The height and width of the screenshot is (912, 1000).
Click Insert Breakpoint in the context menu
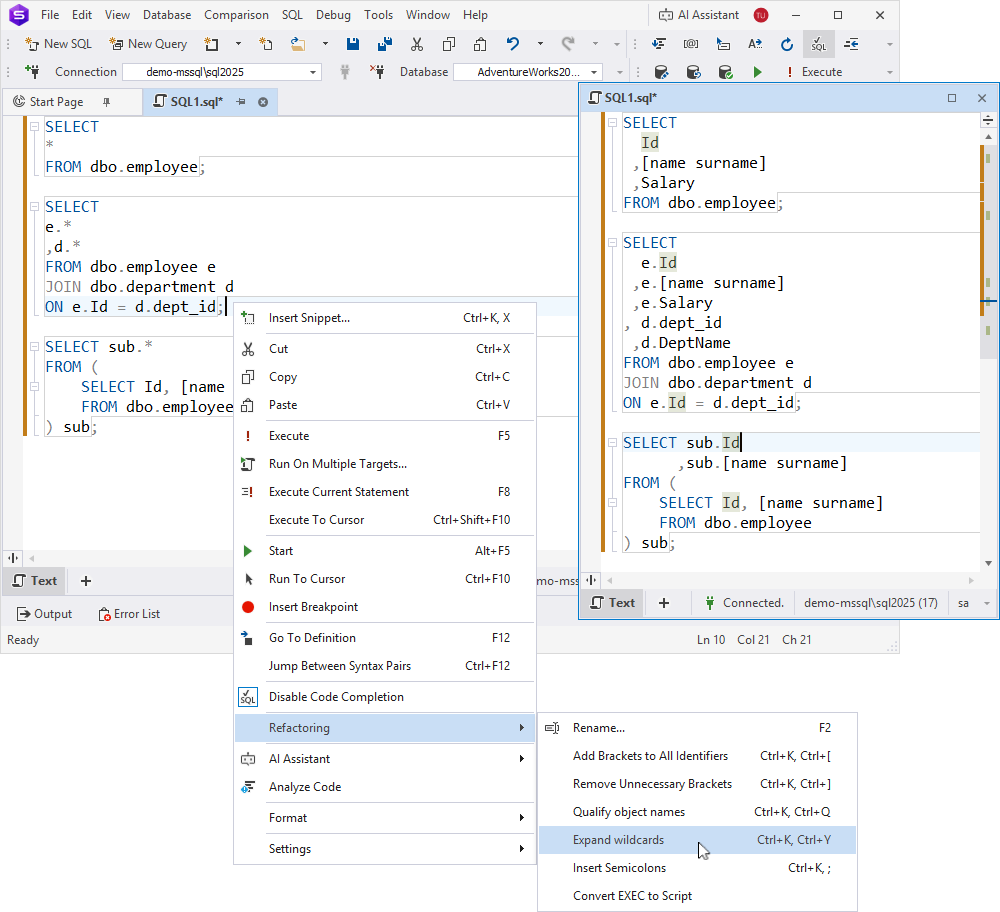(385, 607)
